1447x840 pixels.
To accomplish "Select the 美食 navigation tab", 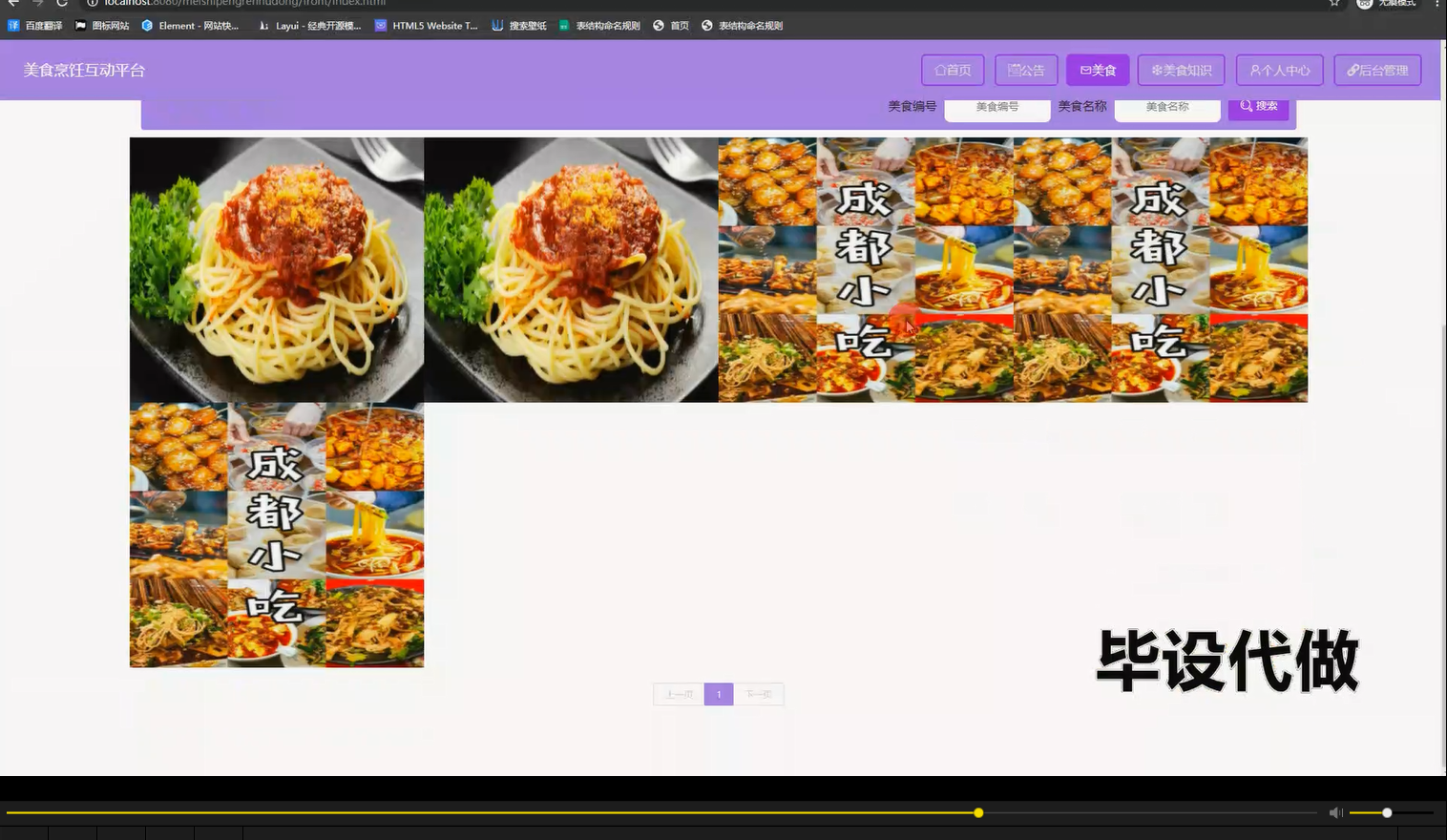I will pos(1097,70).
